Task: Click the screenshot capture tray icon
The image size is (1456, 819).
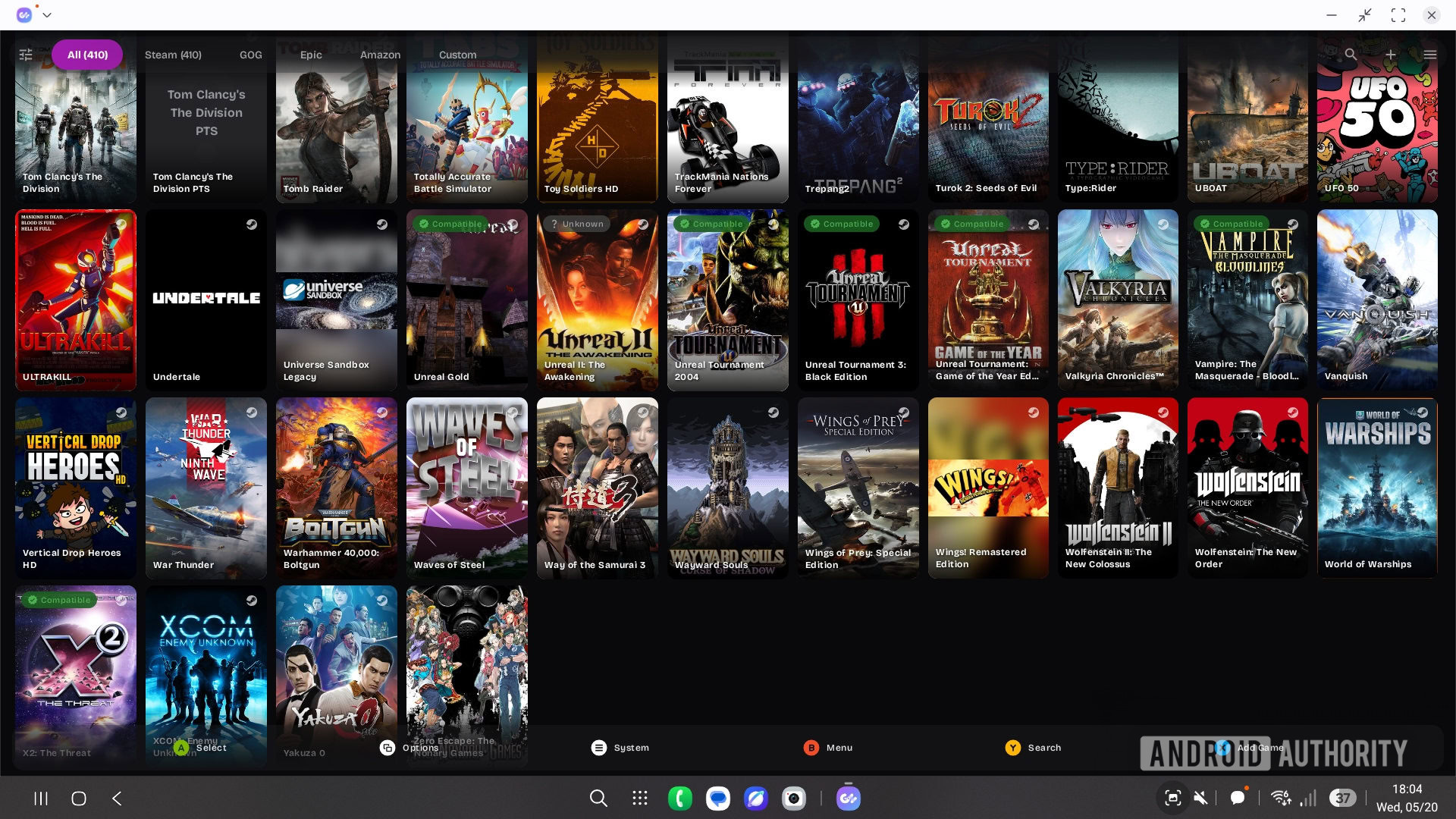Action: point(1173,798)
